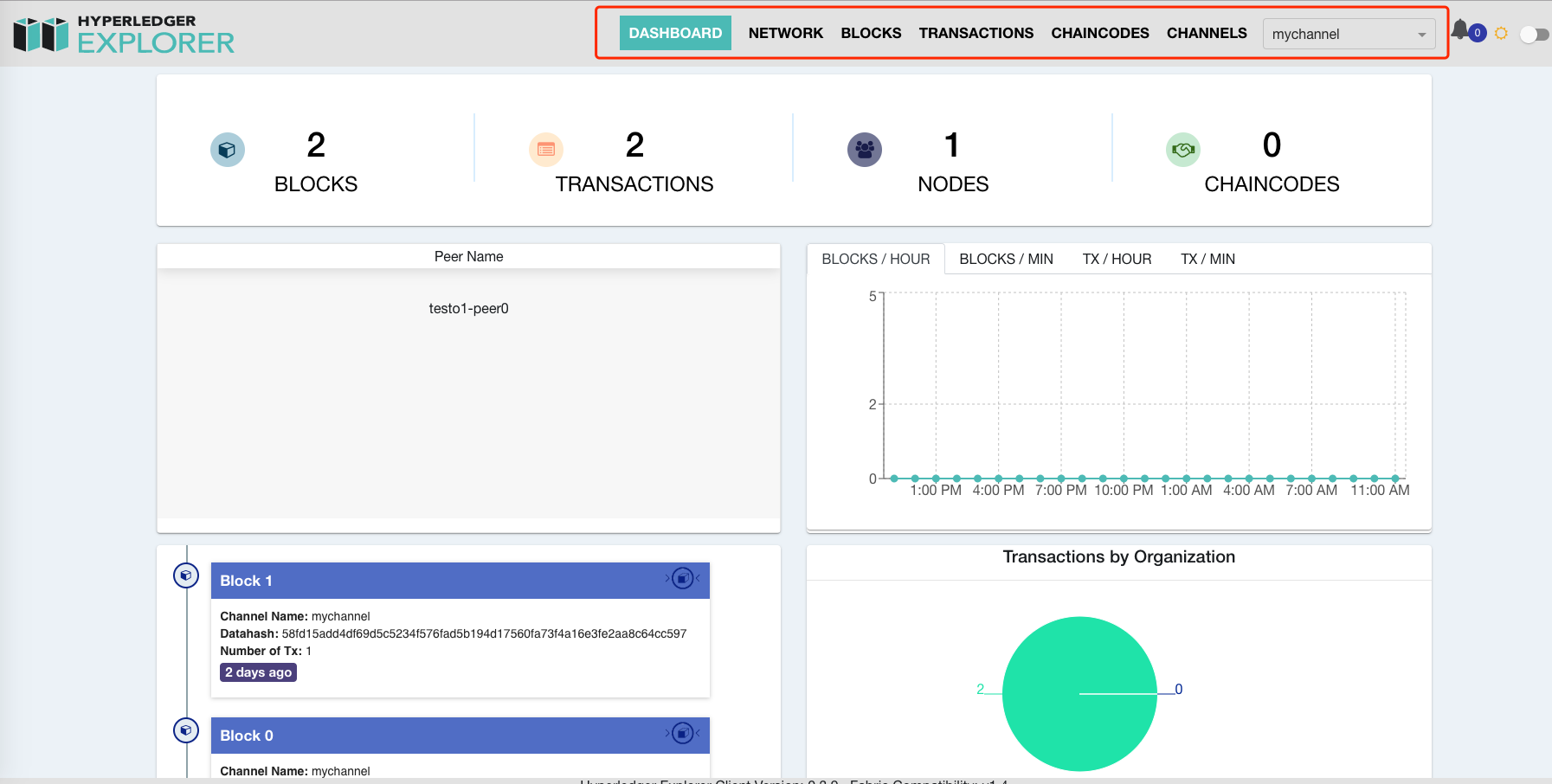Click the Transactions by Organization heading

tap(1118, 556)
